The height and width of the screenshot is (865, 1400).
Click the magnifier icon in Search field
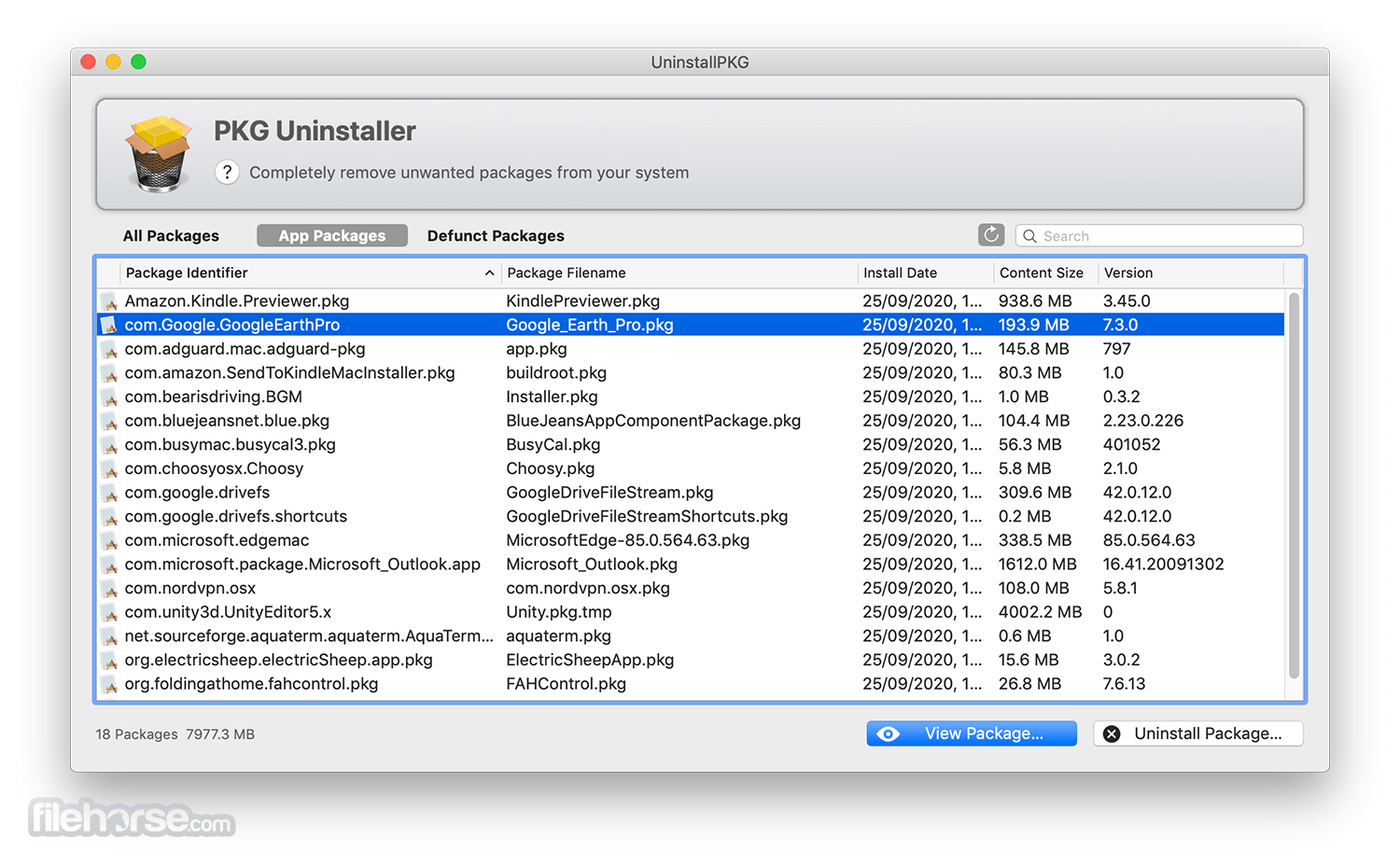click(x=1029, y=236)
